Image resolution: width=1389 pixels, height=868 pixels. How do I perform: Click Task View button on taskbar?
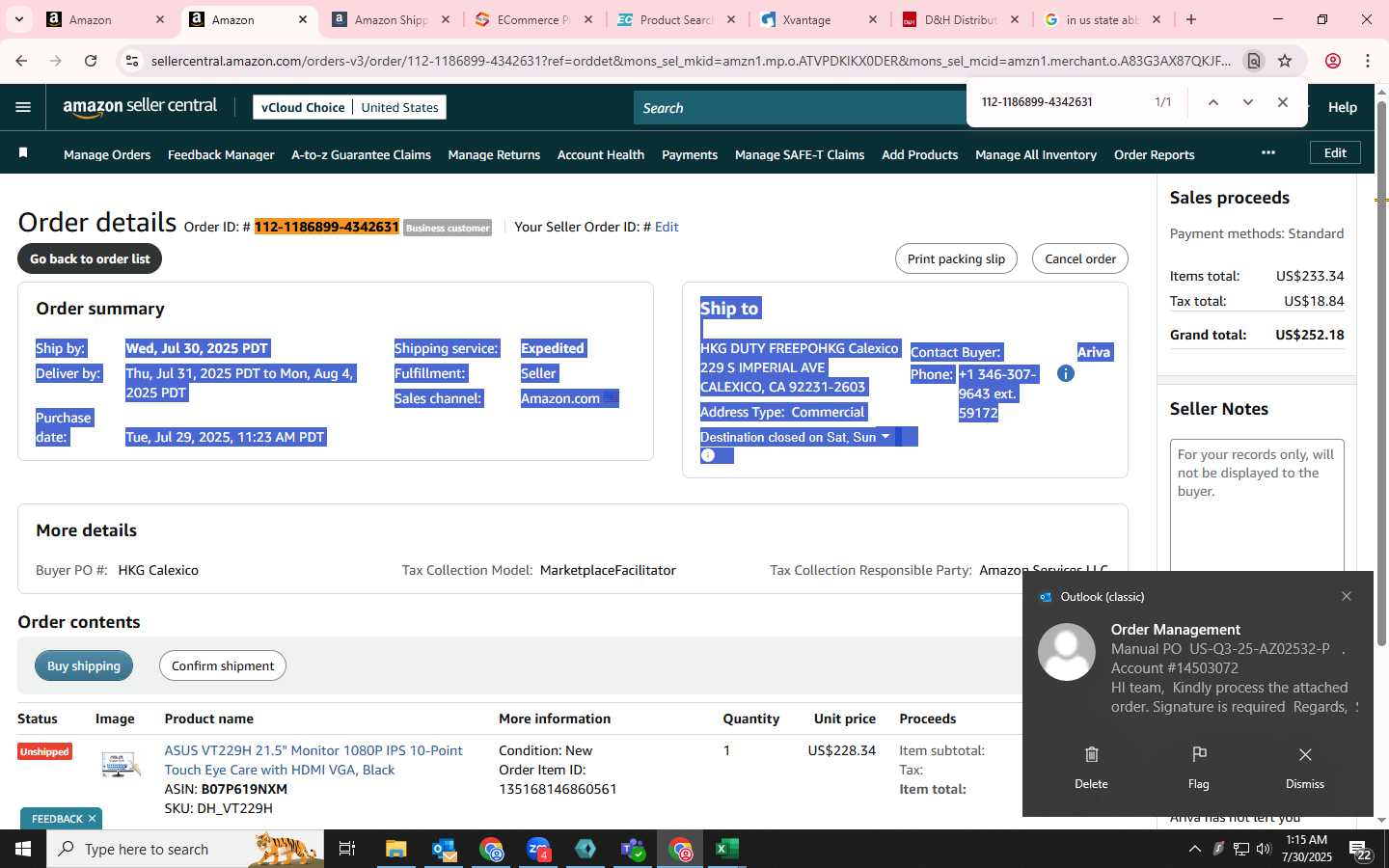pos(347,849)
